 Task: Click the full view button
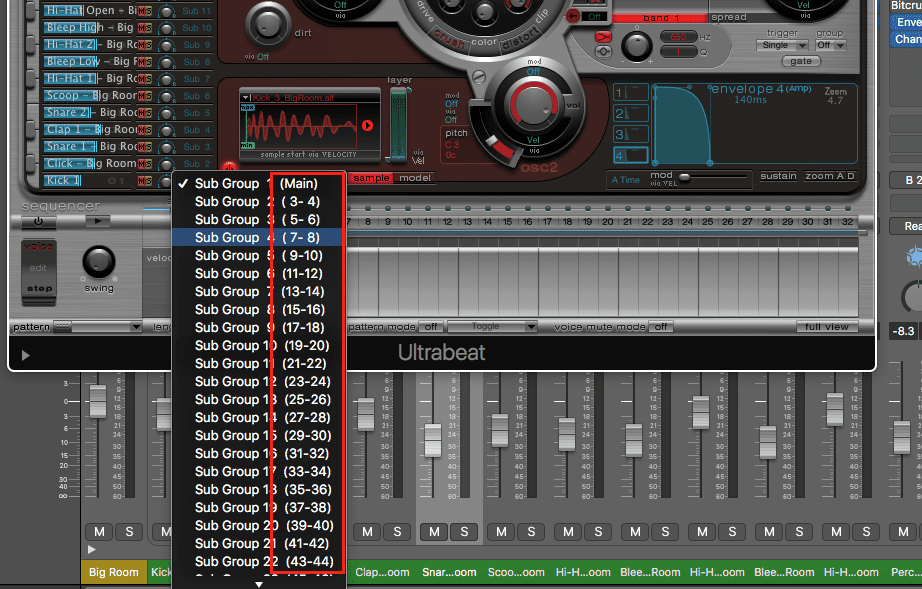827,327
